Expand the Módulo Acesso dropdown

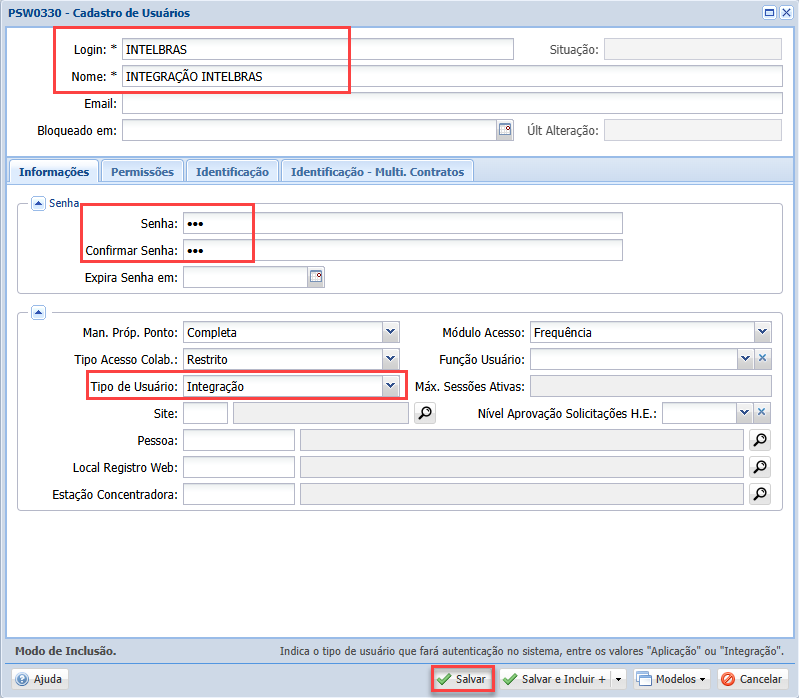pos(763,332)
